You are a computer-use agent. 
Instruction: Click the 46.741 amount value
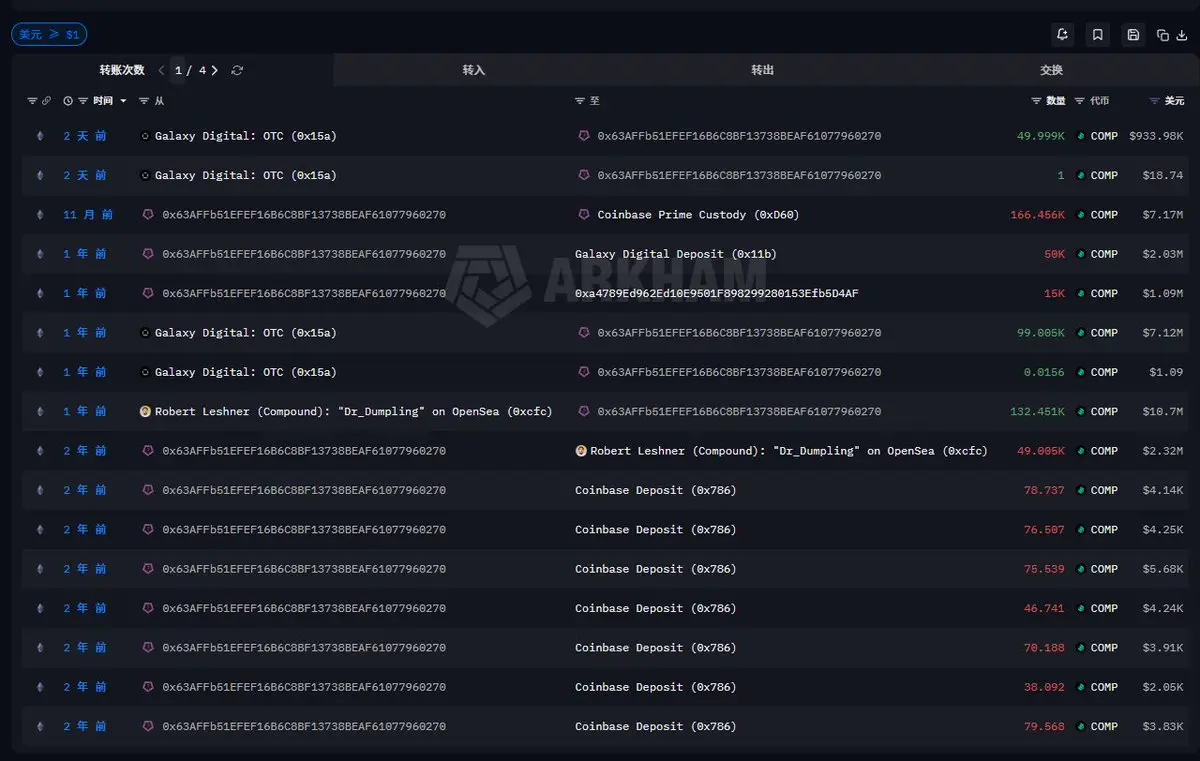[1044, 608]
